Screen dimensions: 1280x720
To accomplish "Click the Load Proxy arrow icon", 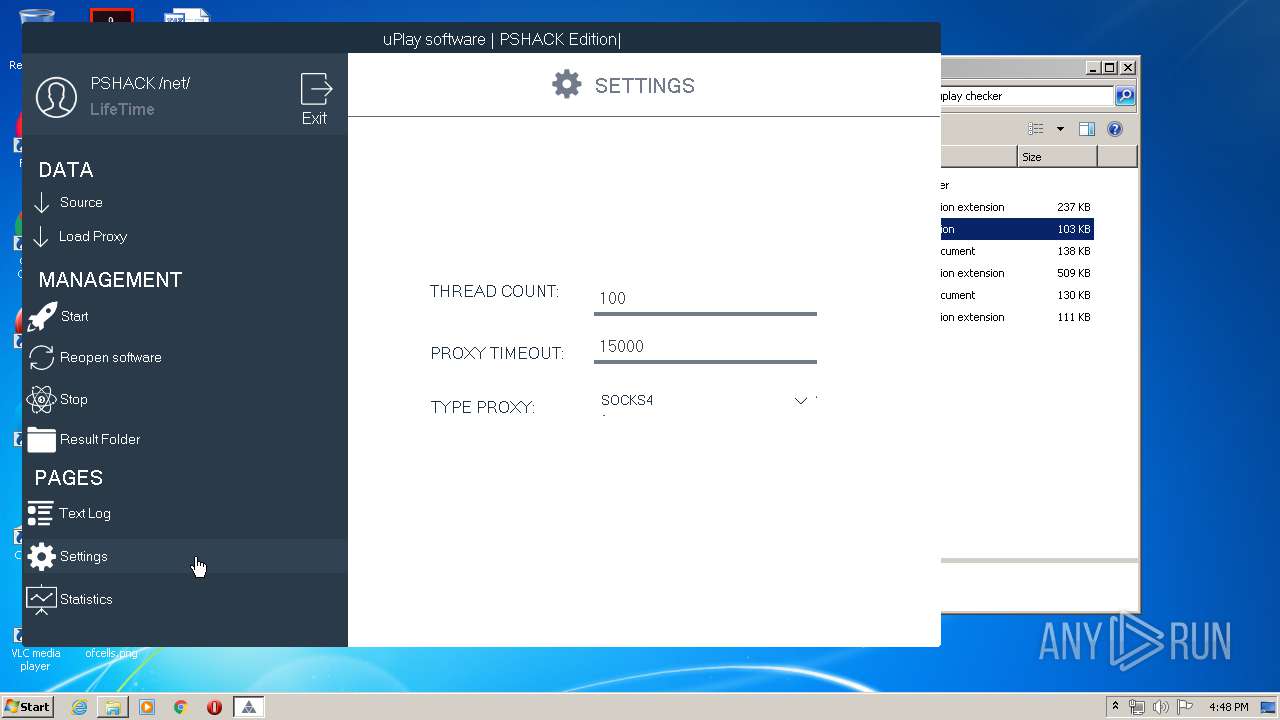I will click(41, 237).
